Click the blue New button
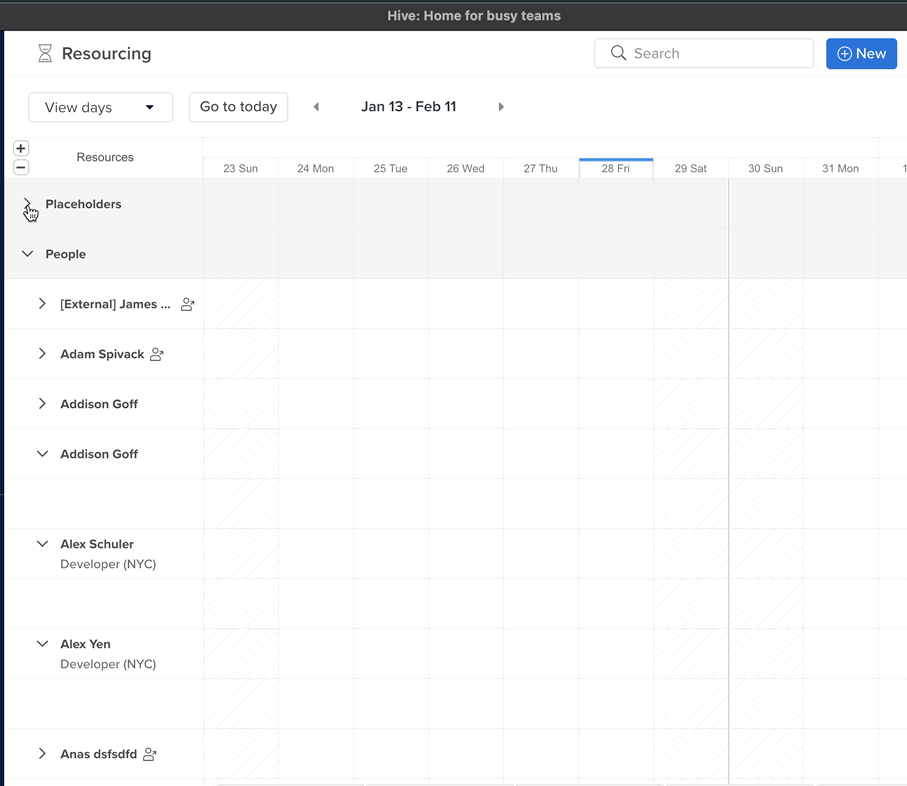This screenshot has width=907, height=786. point(861,54)
